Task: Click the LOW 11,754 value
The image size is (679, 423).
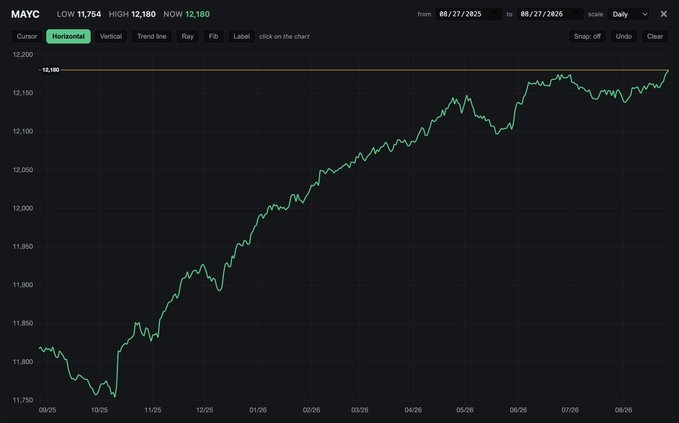Action: [x=79, y=14]
